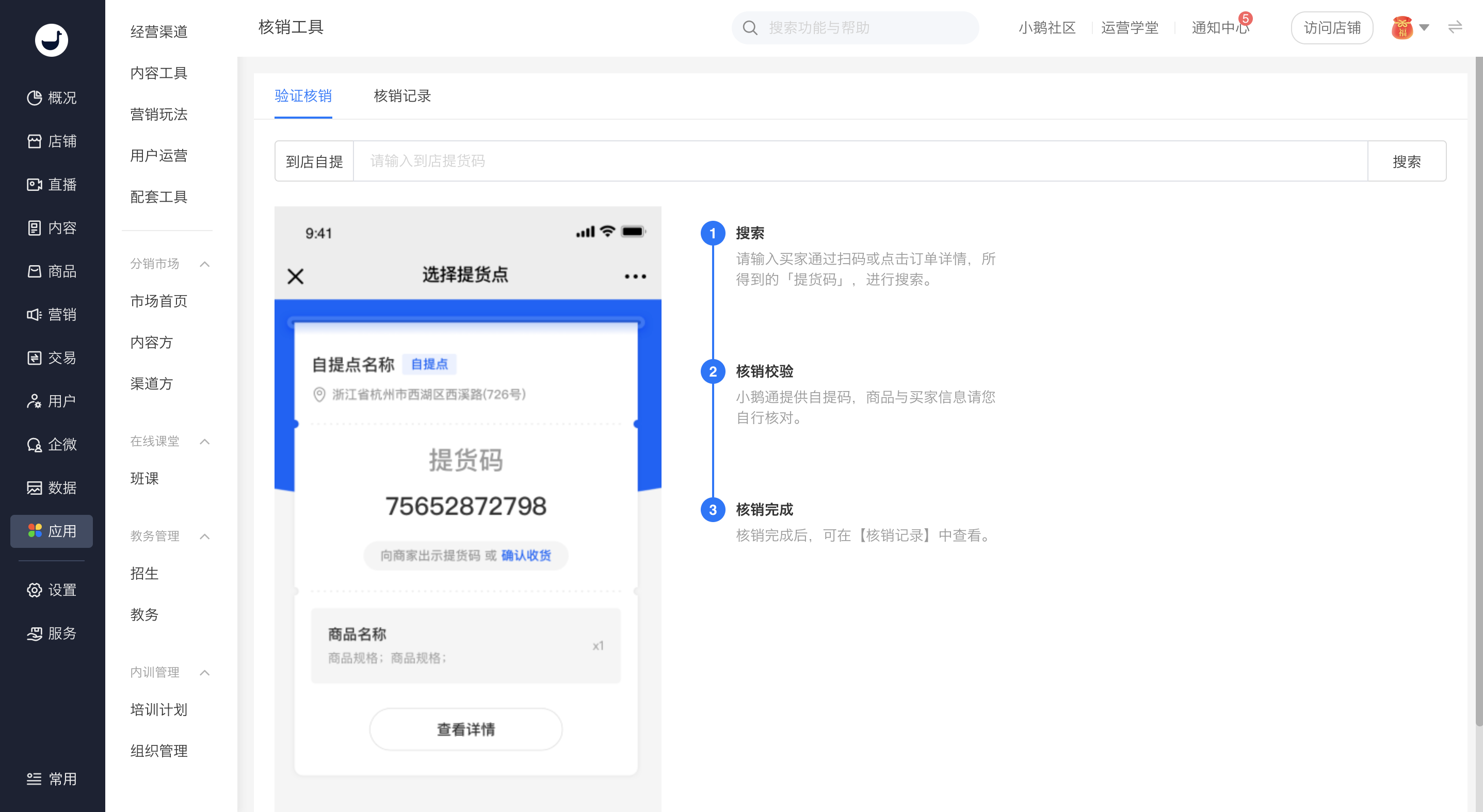Image resolution: width=1483 pixels, height=812 pixels.
Task: Open the account avatar dropdown
Action: tap(1410, 28)
